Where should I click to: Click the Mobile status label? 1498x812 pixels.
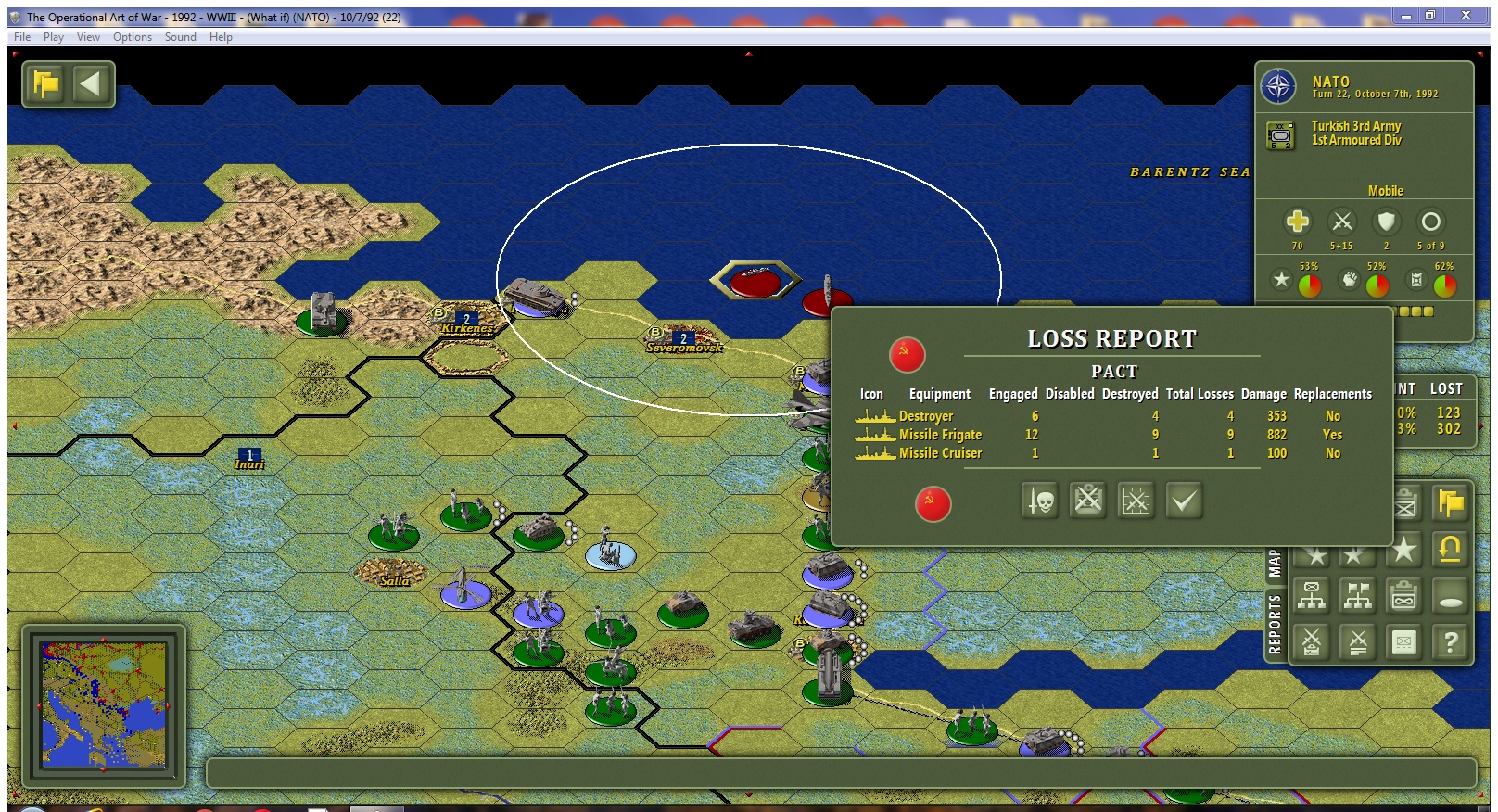click(x=1385, y=191)
